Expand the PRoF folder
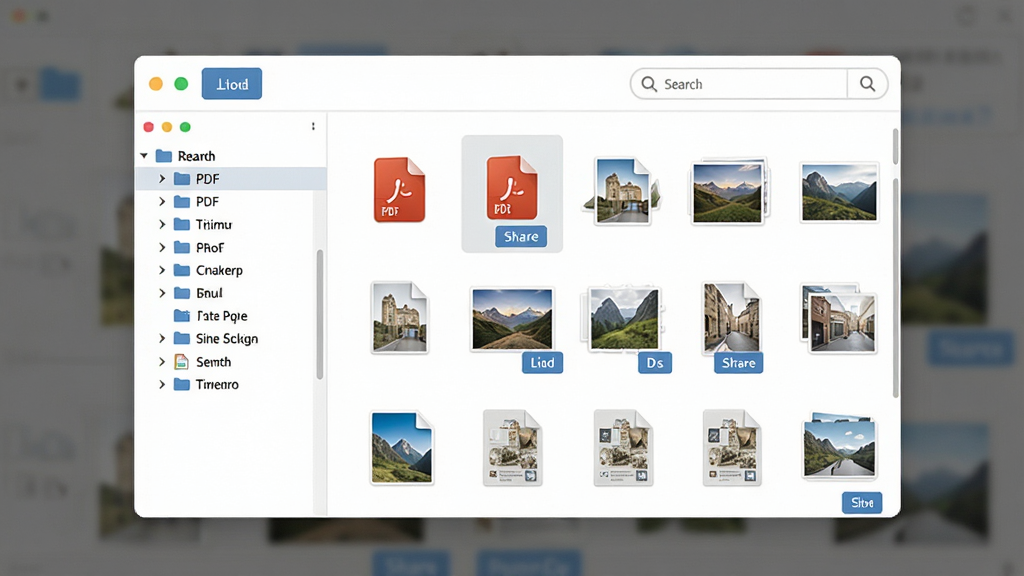 tap(162, 248)
